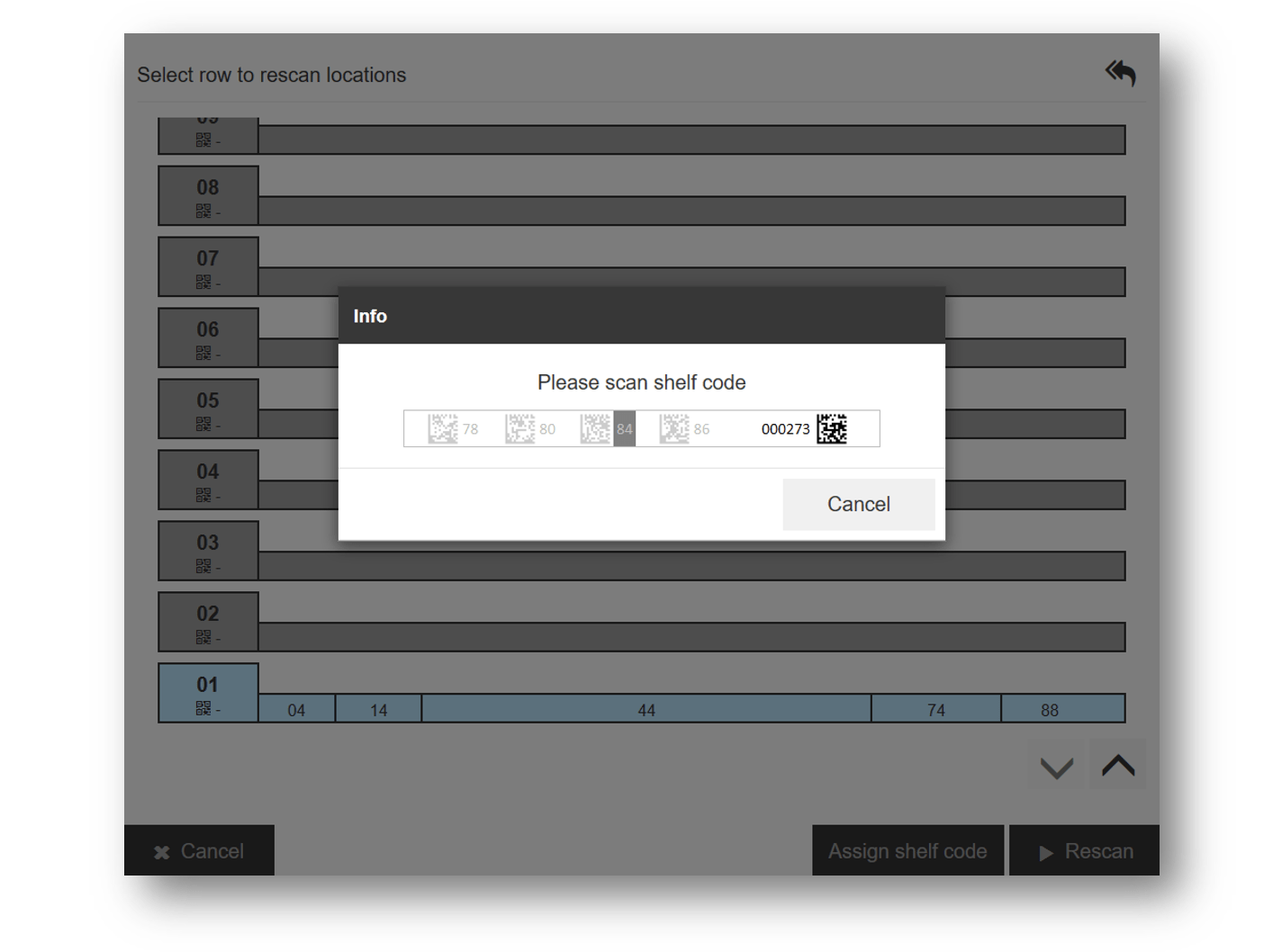Choose location 14 in row 01
Viewport: 1273px width, 952px height.
point(378,709)
